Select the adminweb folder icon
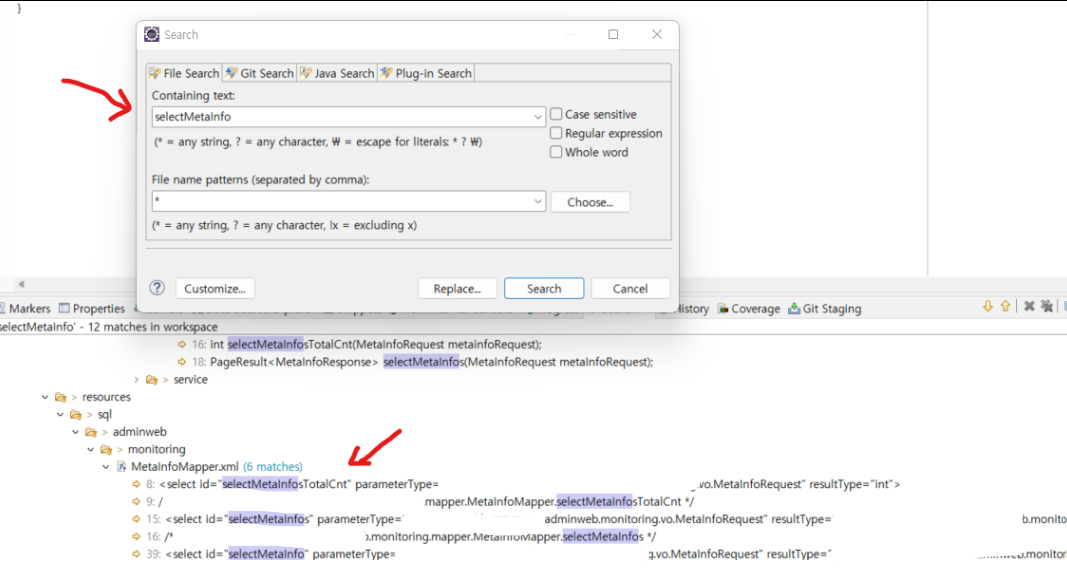Image resolution: width=1067 pixels, height=568 pixels. (x=91, y=432)
